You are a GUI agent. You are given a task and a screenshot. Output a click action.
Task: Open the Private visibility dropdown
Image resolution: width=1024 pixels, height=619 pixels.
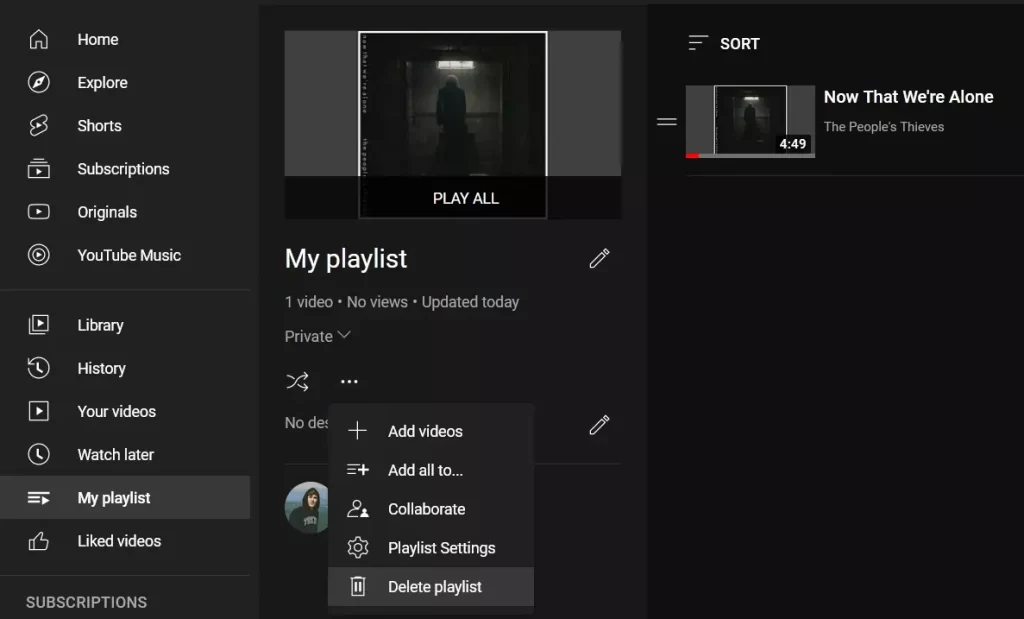(x=318, y=336)
